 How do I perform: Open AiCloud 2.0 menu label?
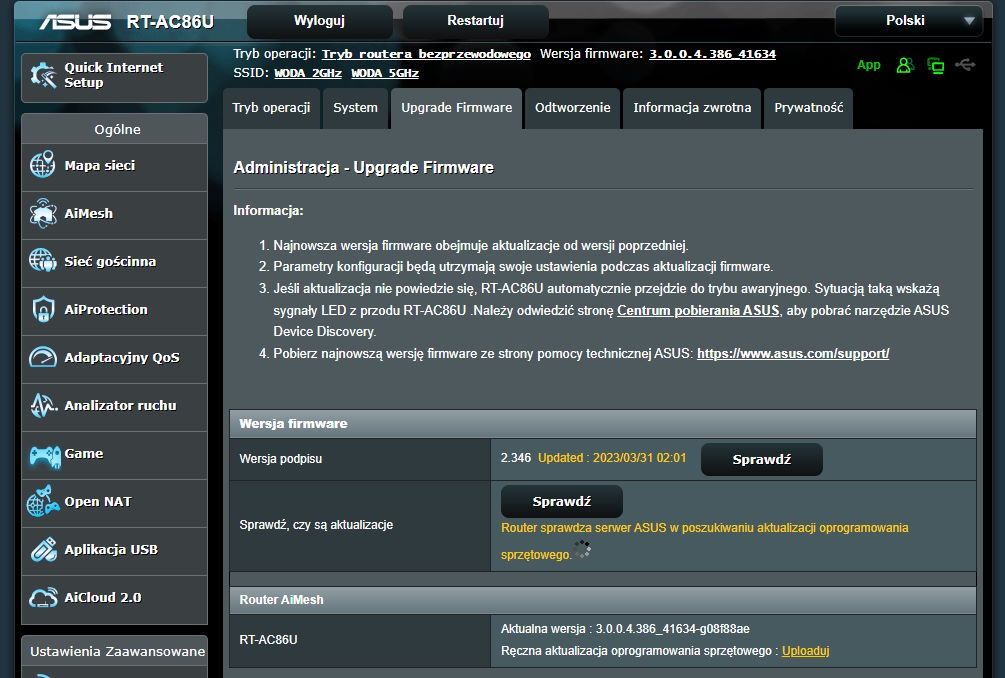(103, 597)
